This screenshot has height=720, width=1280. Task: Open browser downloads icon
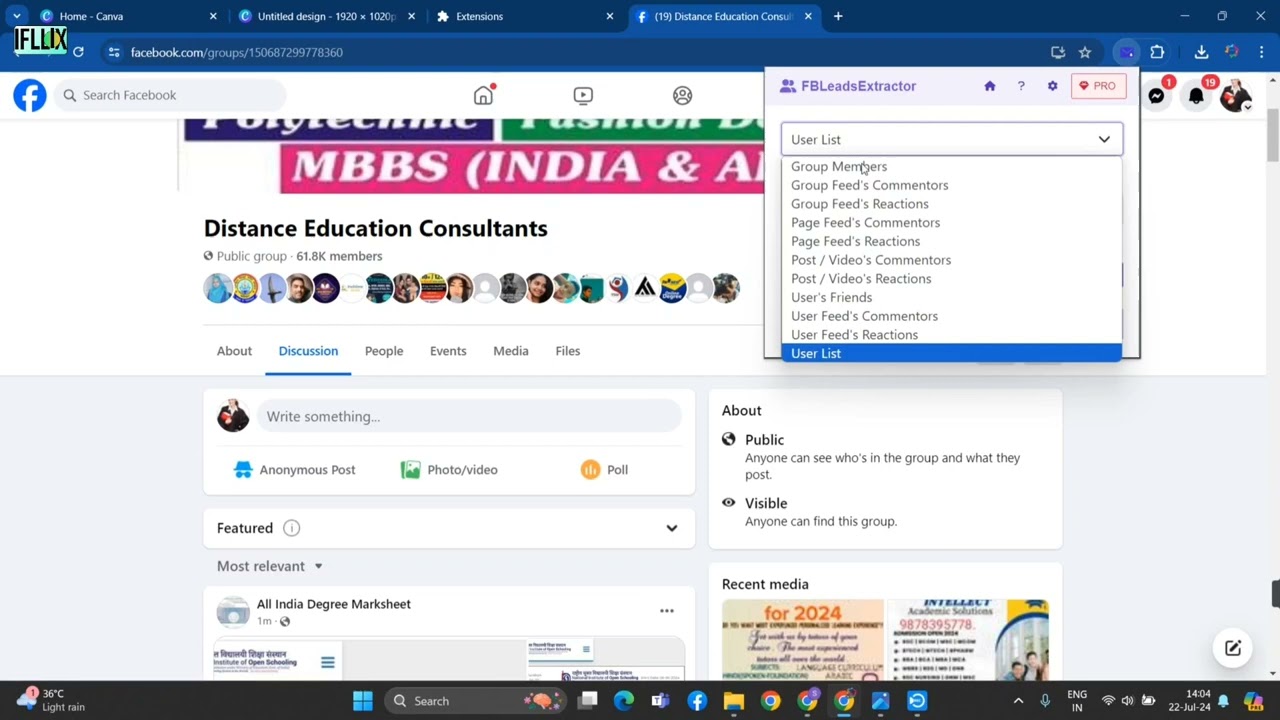tap(1201, 52)
